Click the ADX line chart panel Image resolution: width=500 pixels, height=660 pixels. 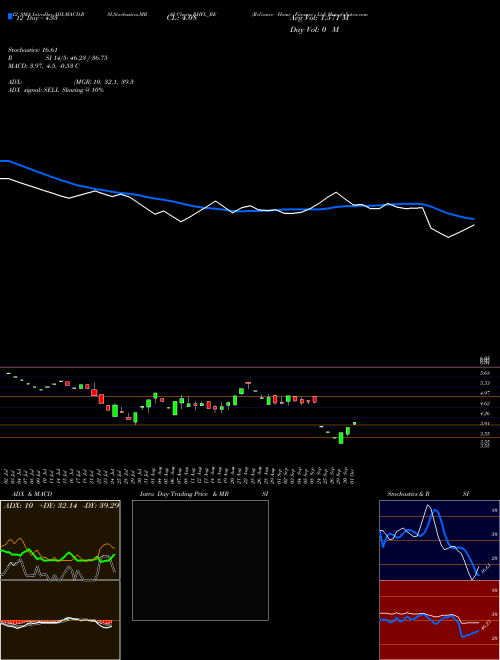click(60, 540)
